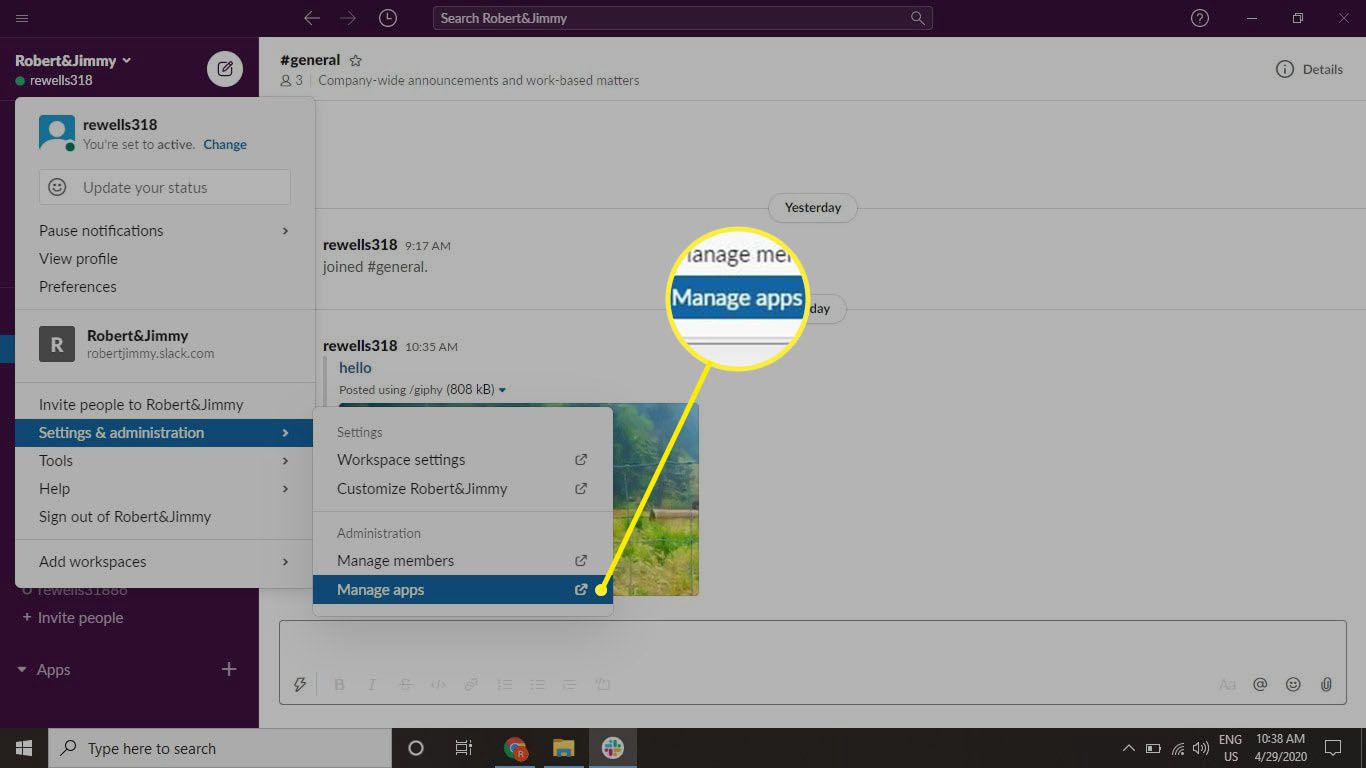Image resolution: width=1366 pixels, height=768 pixels.
Task: Open the help question mark icon
Action: point(1200,18)
